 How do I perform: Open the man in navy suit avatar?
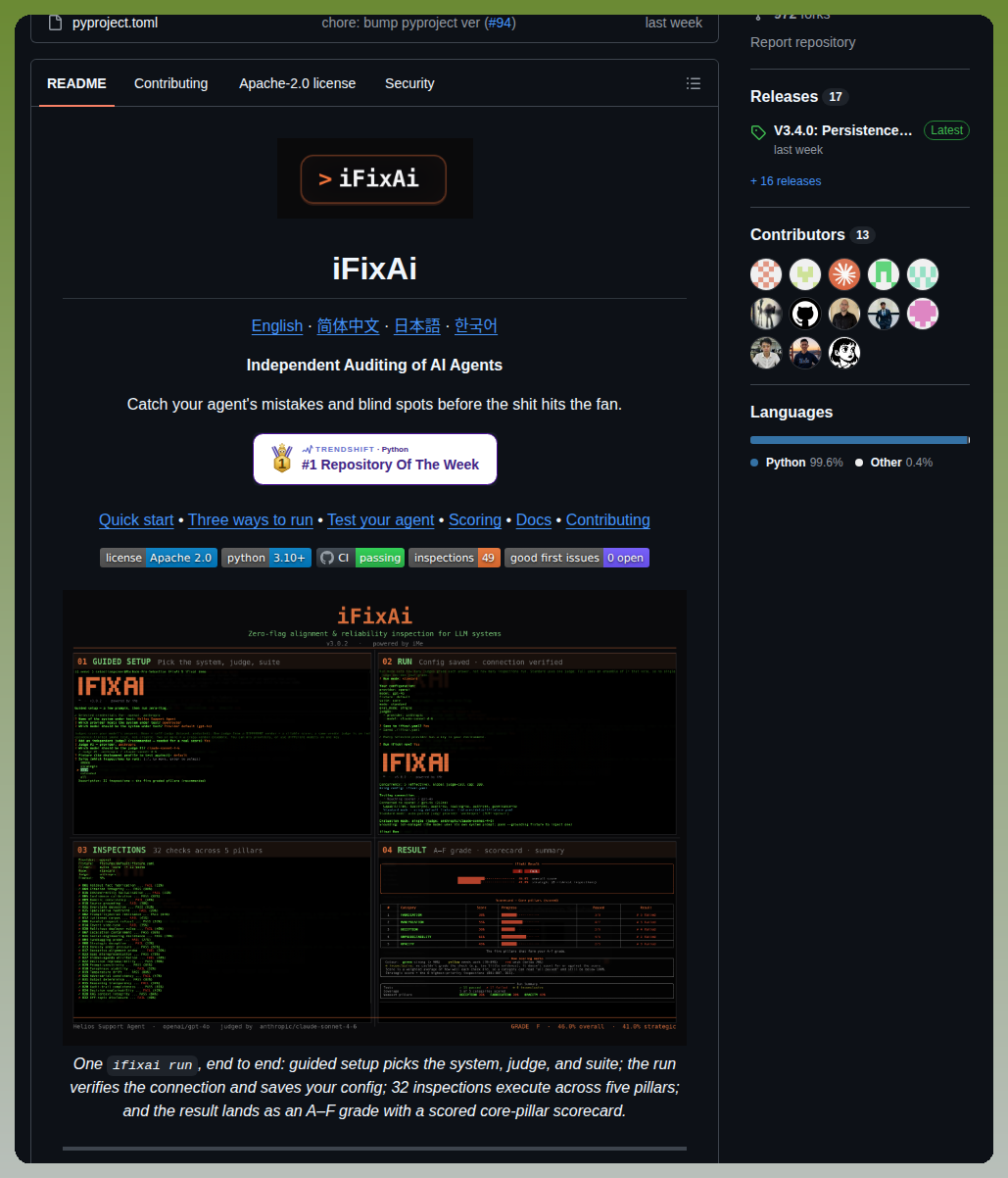click(x=884, y=314)
